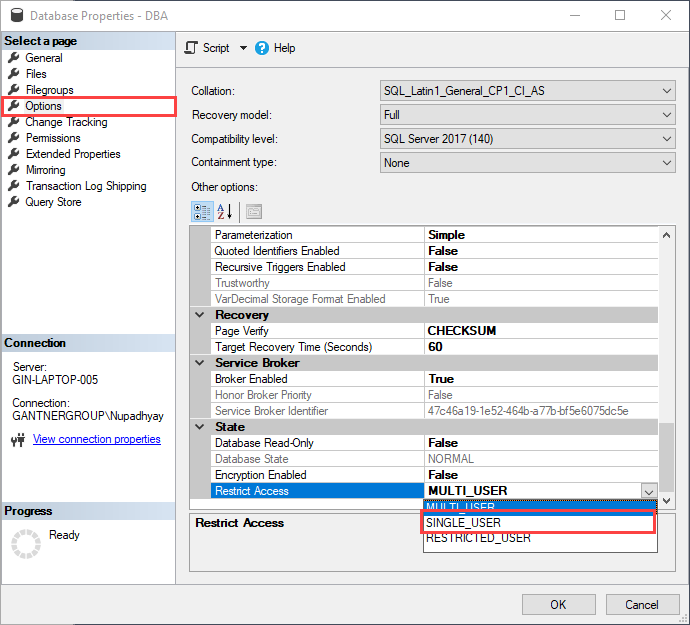Open the Collation dropdown
The height and width of the screenshot is (625, 690).
[x=528, y=91]
